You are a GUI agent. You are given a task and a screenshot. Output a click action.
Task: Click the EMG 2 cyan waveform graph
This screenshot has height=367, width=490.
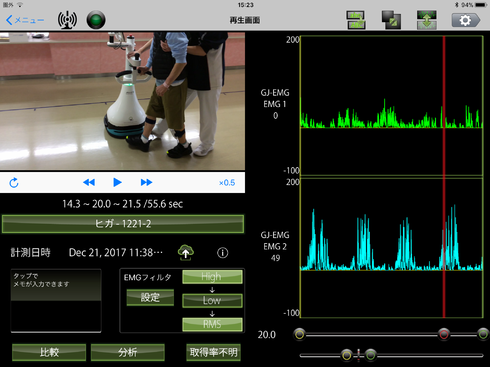392,248
